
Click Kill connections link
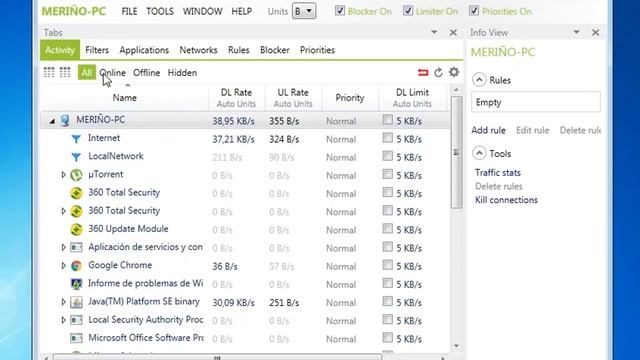point(506,200)
